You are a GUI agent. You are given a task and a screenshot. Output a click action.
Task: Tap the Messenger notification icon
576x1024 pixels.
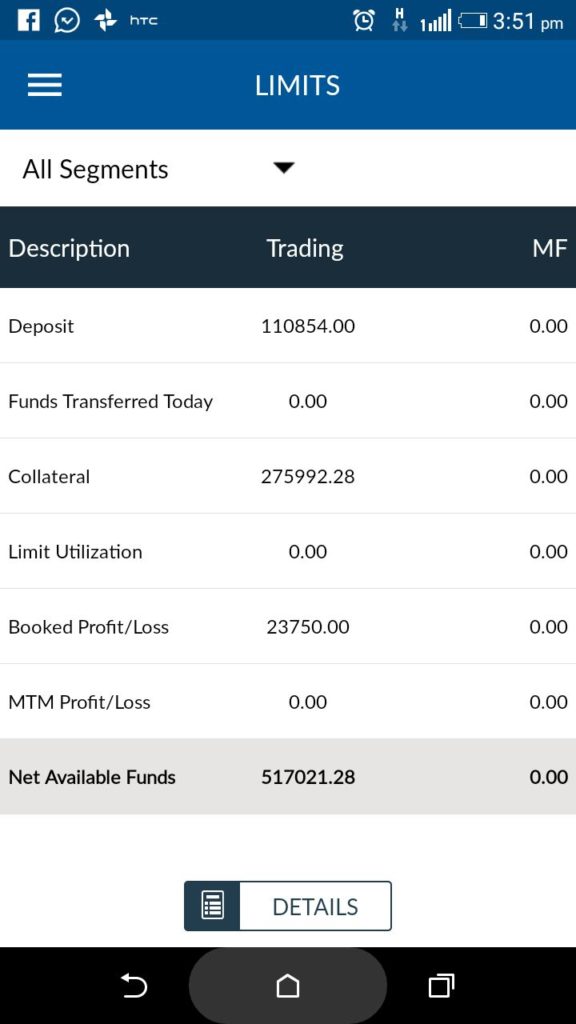tap(67, 21)
